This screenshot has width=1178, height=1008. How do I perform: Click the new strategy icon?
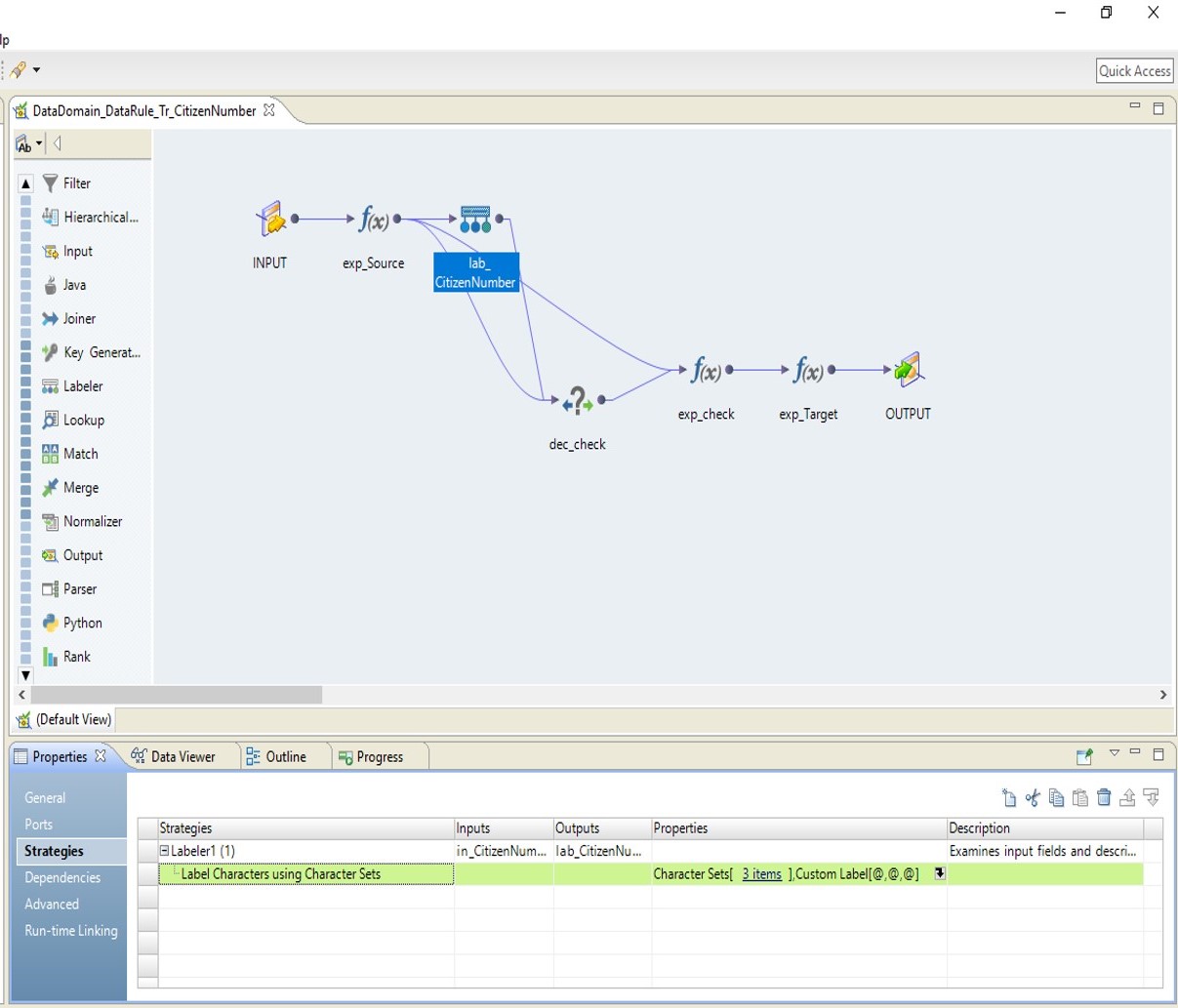[x=1009, y=798]
